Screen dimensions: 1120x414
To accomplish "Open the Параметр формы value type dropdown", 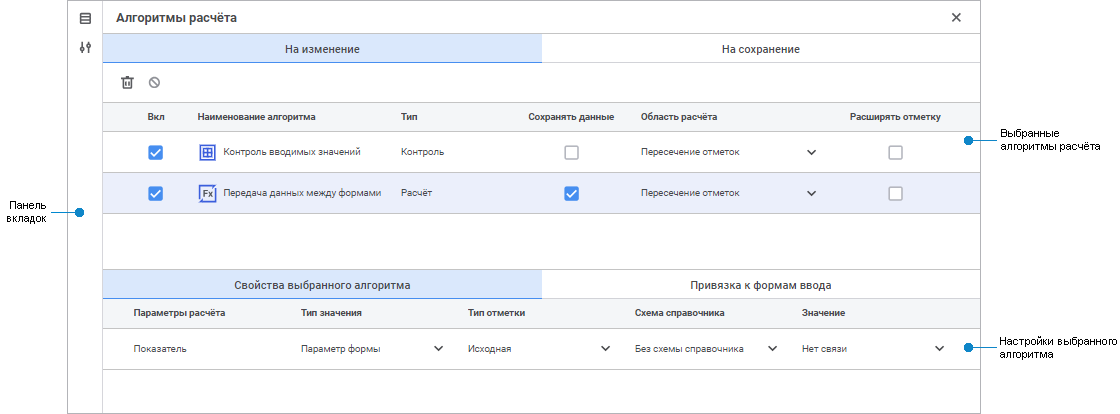I will point(438,349).
